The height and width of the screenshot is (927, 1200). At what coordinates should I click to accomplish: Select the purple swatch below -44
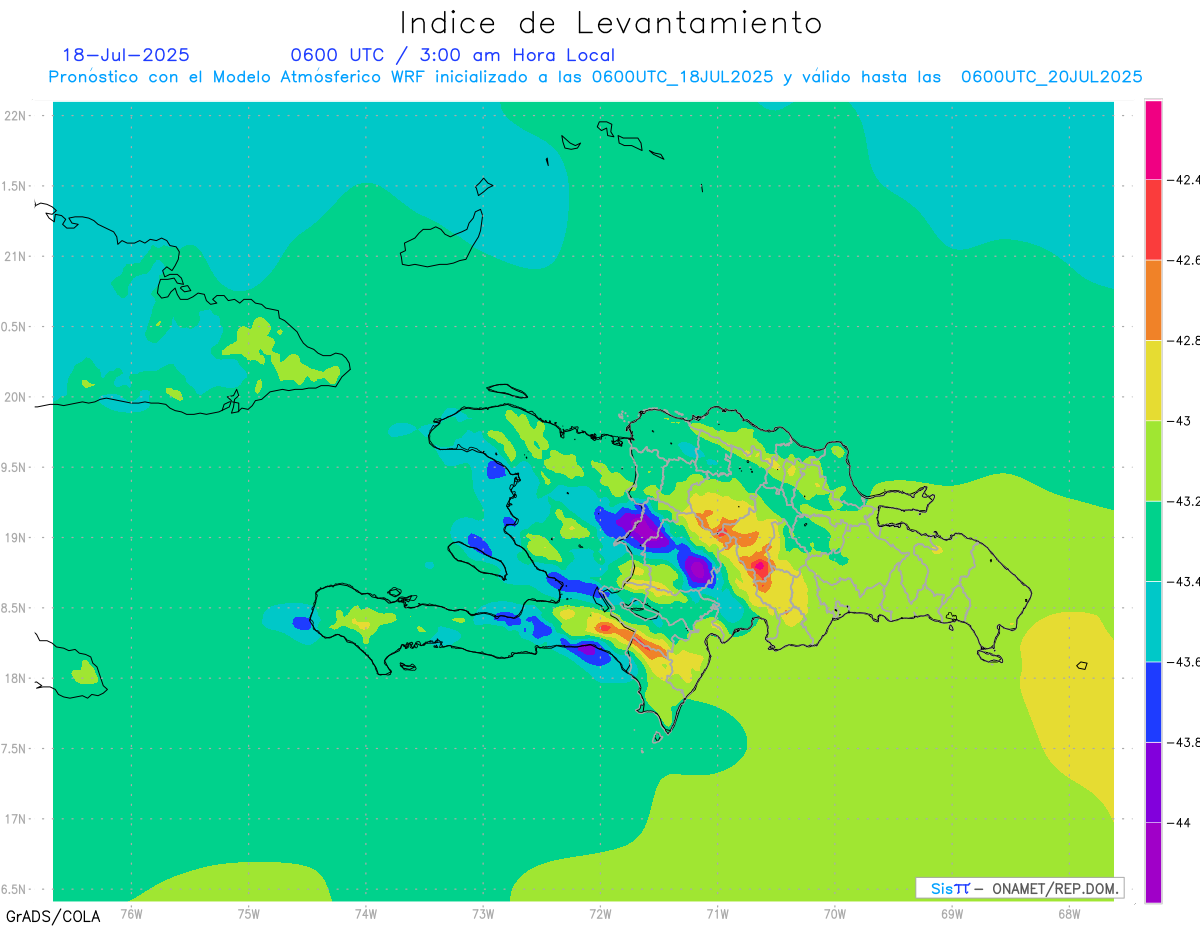click(x=1153, y=862)
